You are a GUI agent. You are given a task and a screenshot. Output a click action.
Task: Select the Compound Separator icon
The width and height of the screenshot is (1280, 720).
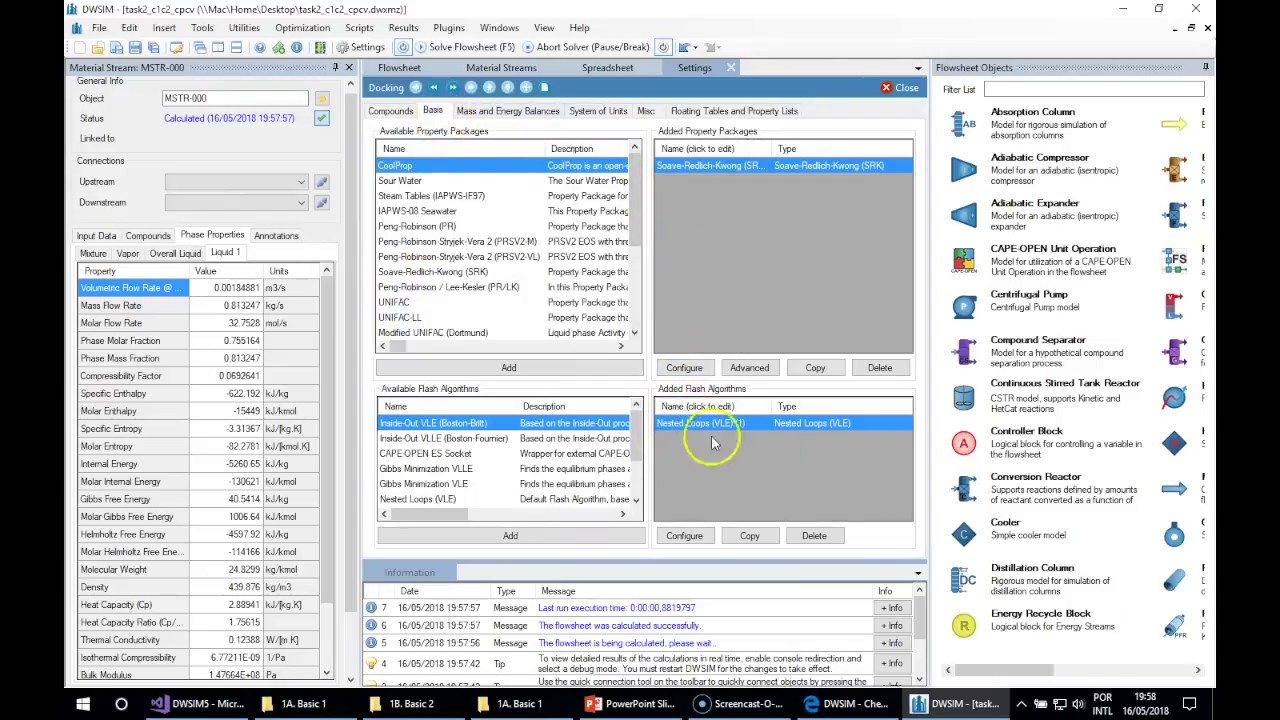[x=964, y=352]
